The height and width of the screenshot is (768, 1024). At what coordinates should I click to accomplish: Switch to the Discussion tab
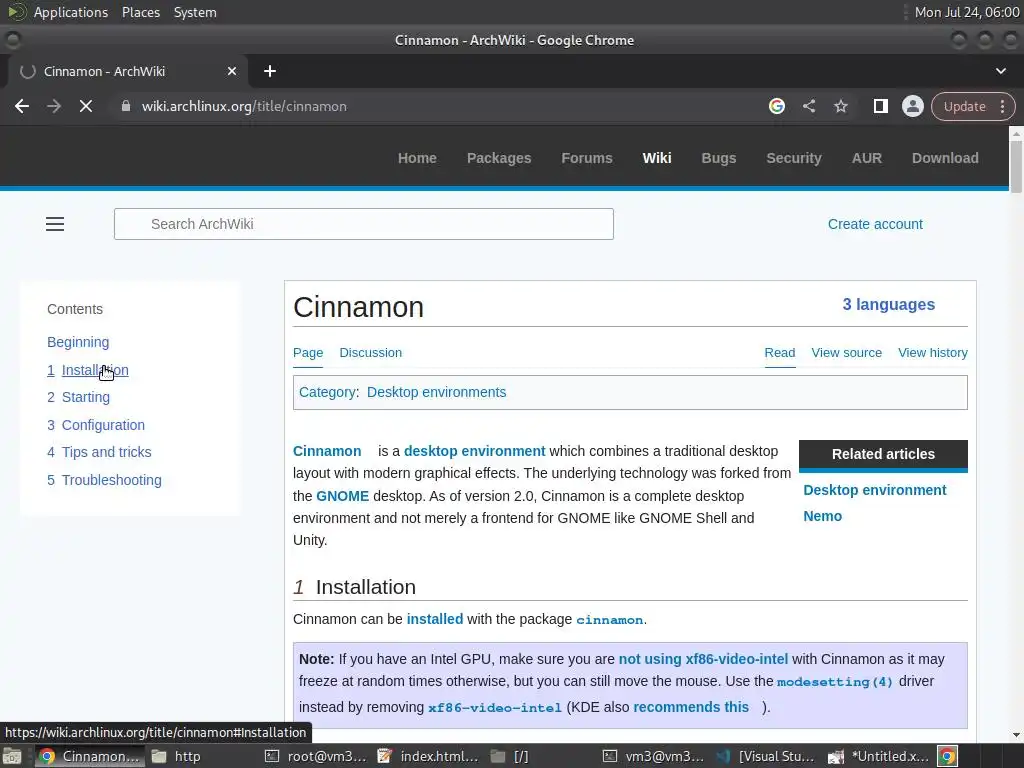click(x=370, y=353)
